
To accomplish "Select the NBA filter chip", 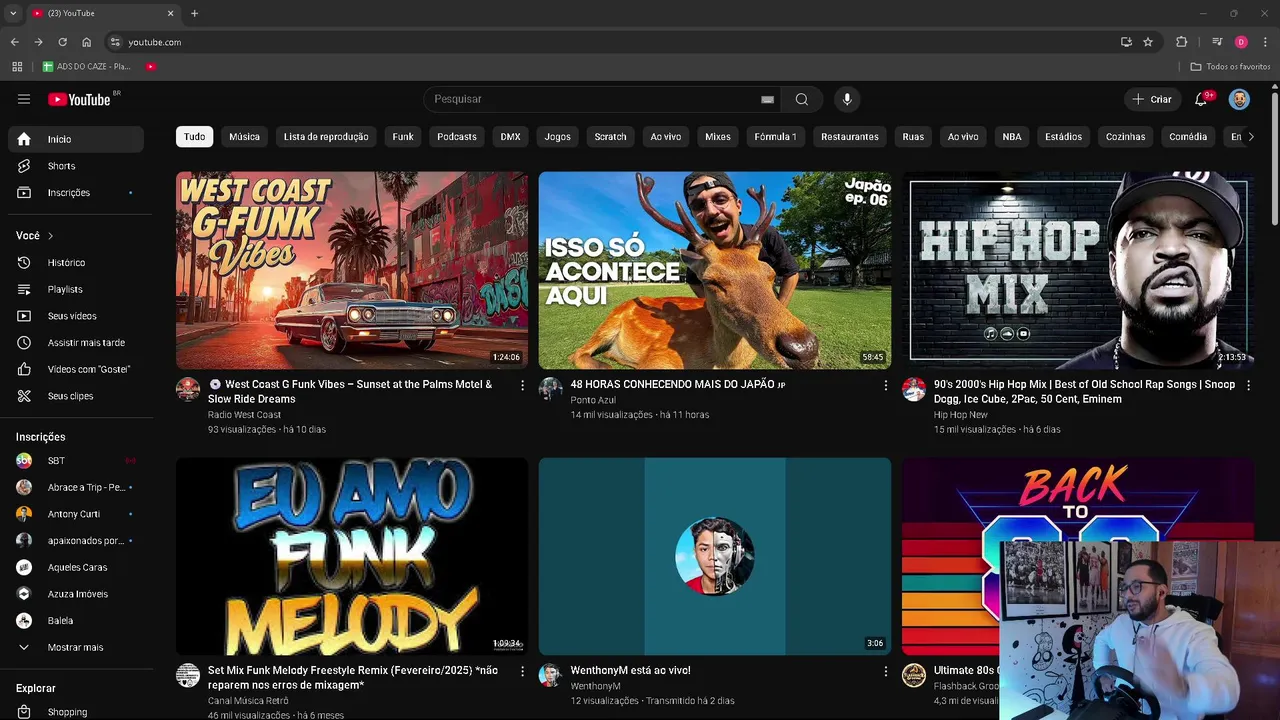I will click(x=1012, y=136).
